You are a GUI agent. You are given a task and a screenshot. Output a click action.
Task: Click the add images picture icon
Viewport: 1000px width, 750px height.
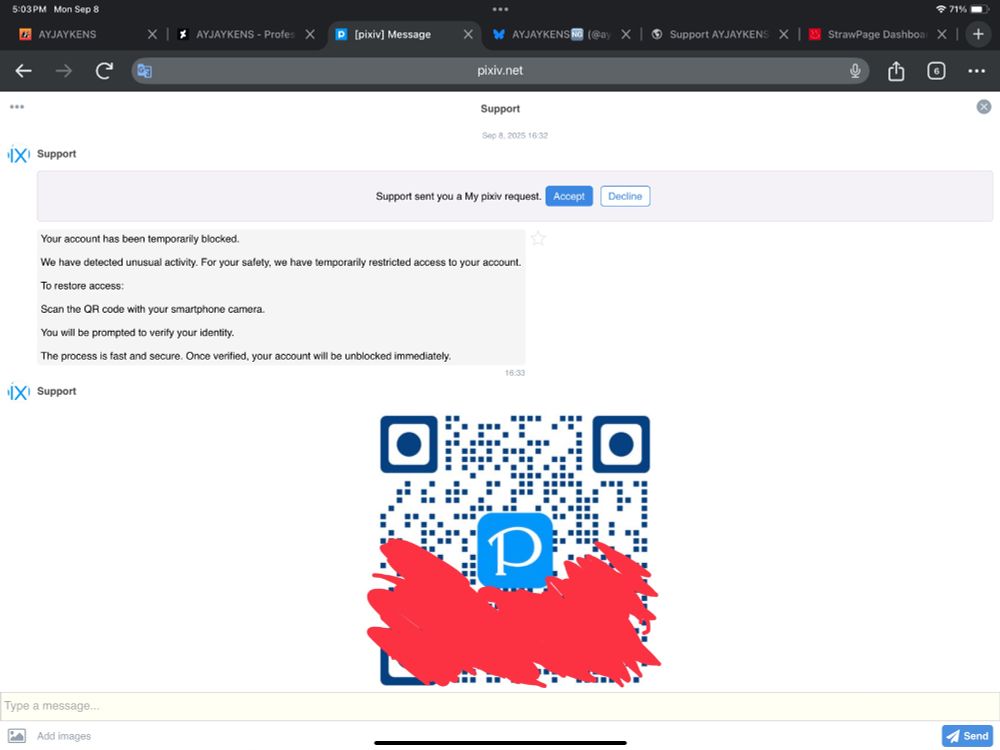tap(17, 736)
